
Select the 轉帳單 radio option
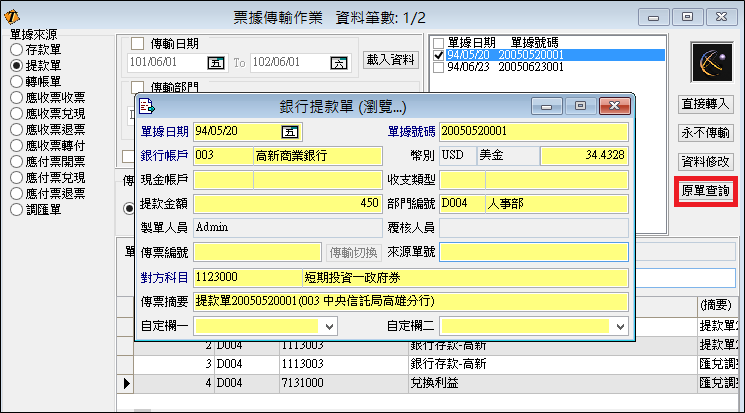pyautogui.click(x=16, y=81)
